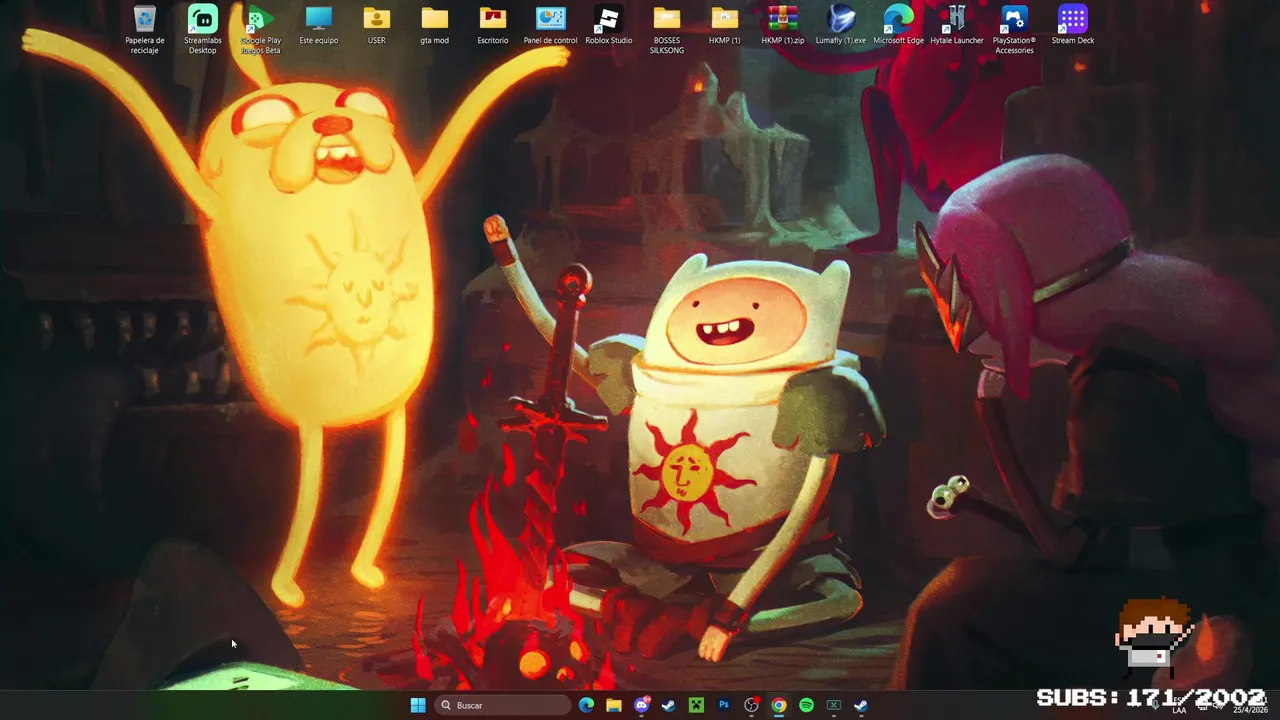This screenshot has width=1280, height=720.
Task: Click the Escritorio folder icon
Action: 492,25
